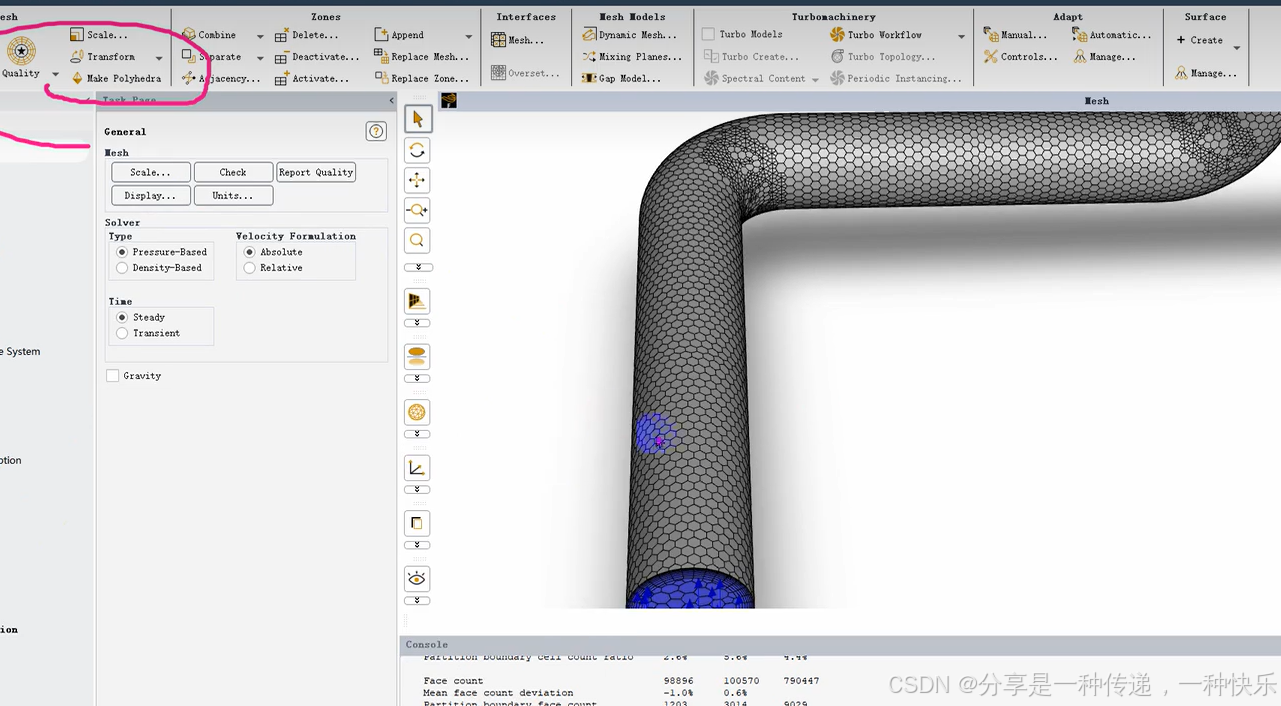Open Gap Model dialog
This screenshot has height=706, width=1281.
[x=622, y=78]
